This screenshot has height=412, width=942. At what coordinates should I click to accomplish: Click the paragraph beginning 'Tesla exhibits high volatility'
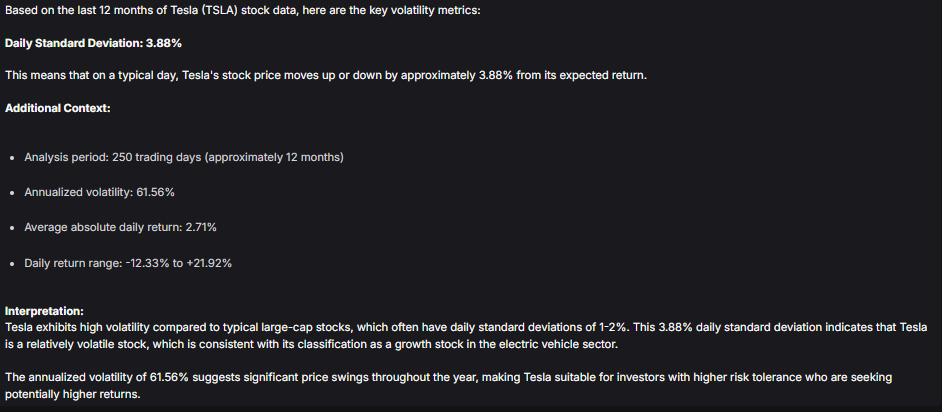click(x=466, y=336)
